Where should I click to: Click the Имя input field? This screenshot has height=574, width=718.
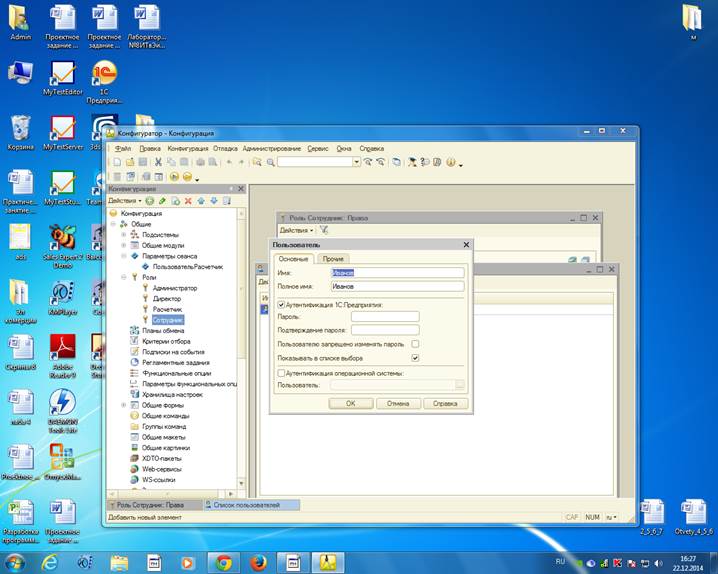(x=397, y=272)
